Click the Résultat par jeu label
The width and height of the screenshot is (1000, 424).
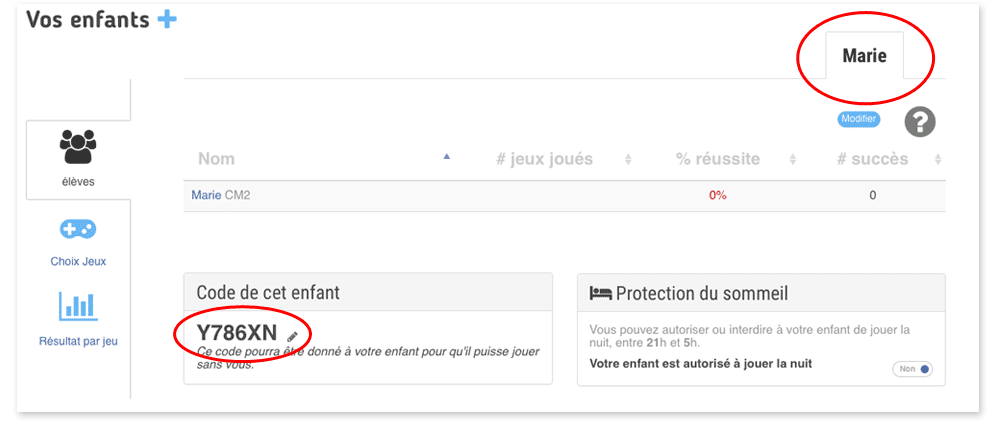click(x=78, y=342)
